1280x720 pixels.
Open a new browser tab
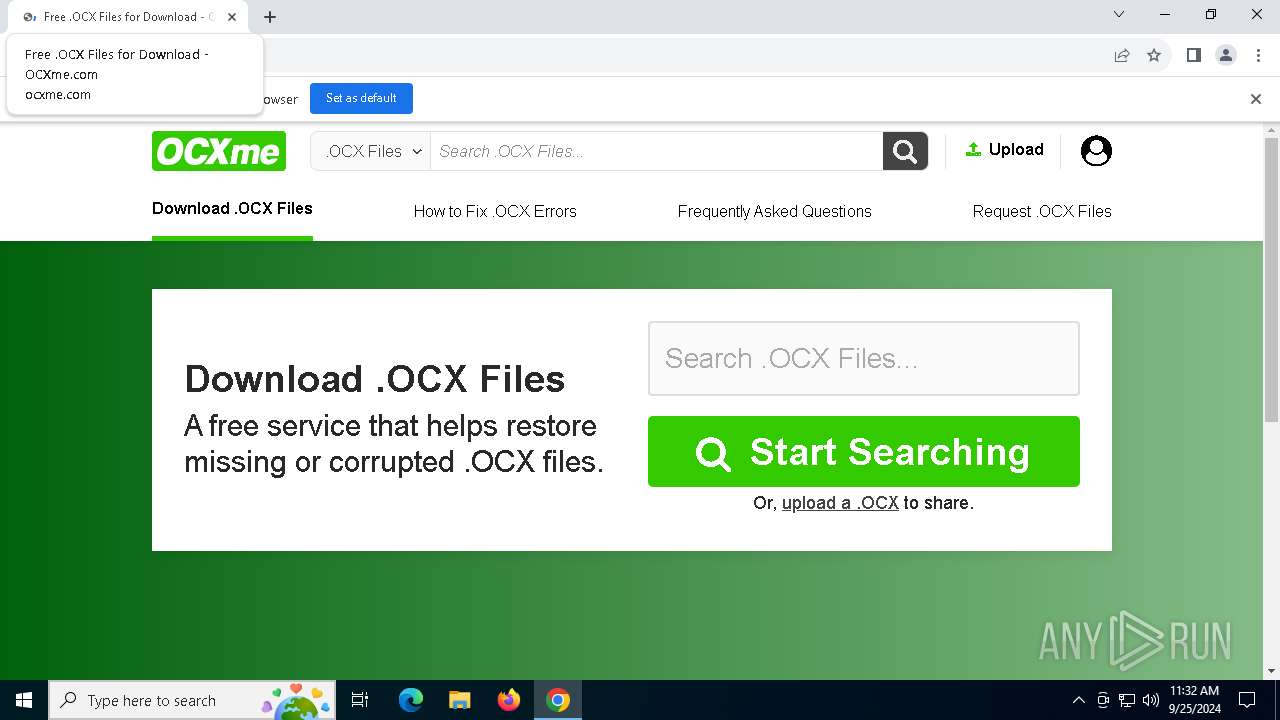270,17
